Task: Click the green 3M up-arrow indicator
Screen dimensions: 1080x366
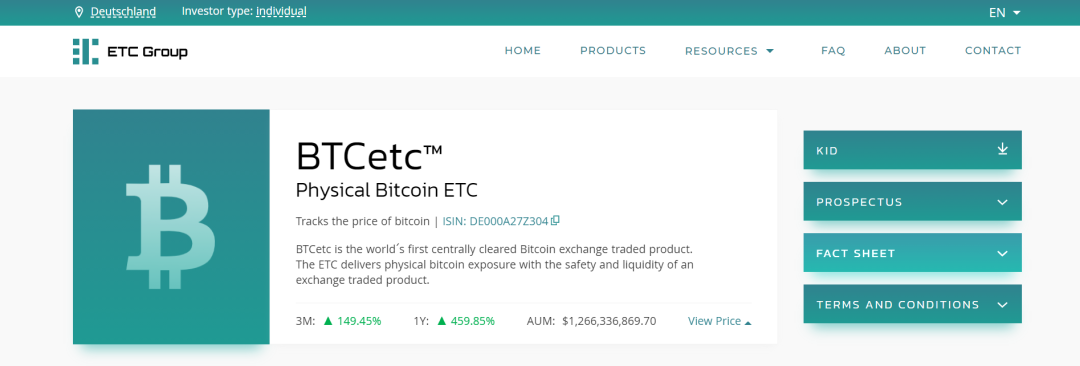Action: point(328,321)
